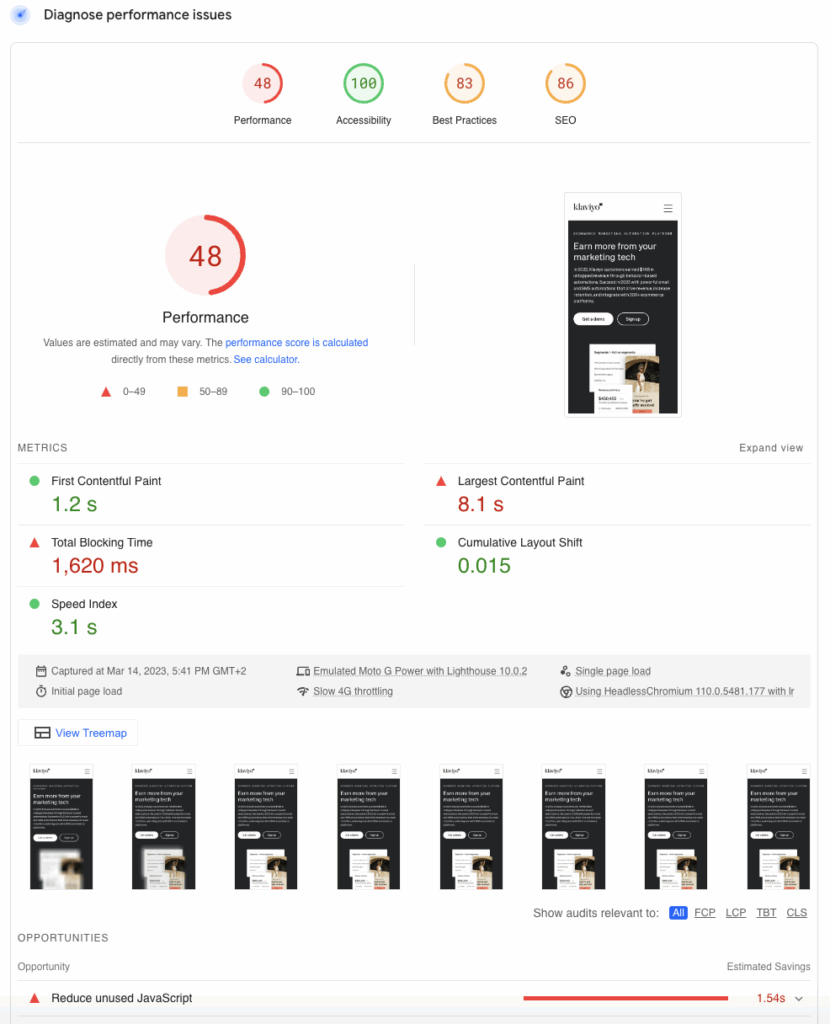Image resolution: width=830 pixels, height=1024 pixels.
Task: Click the icon beside Single page load
Action: pos(566,671)
